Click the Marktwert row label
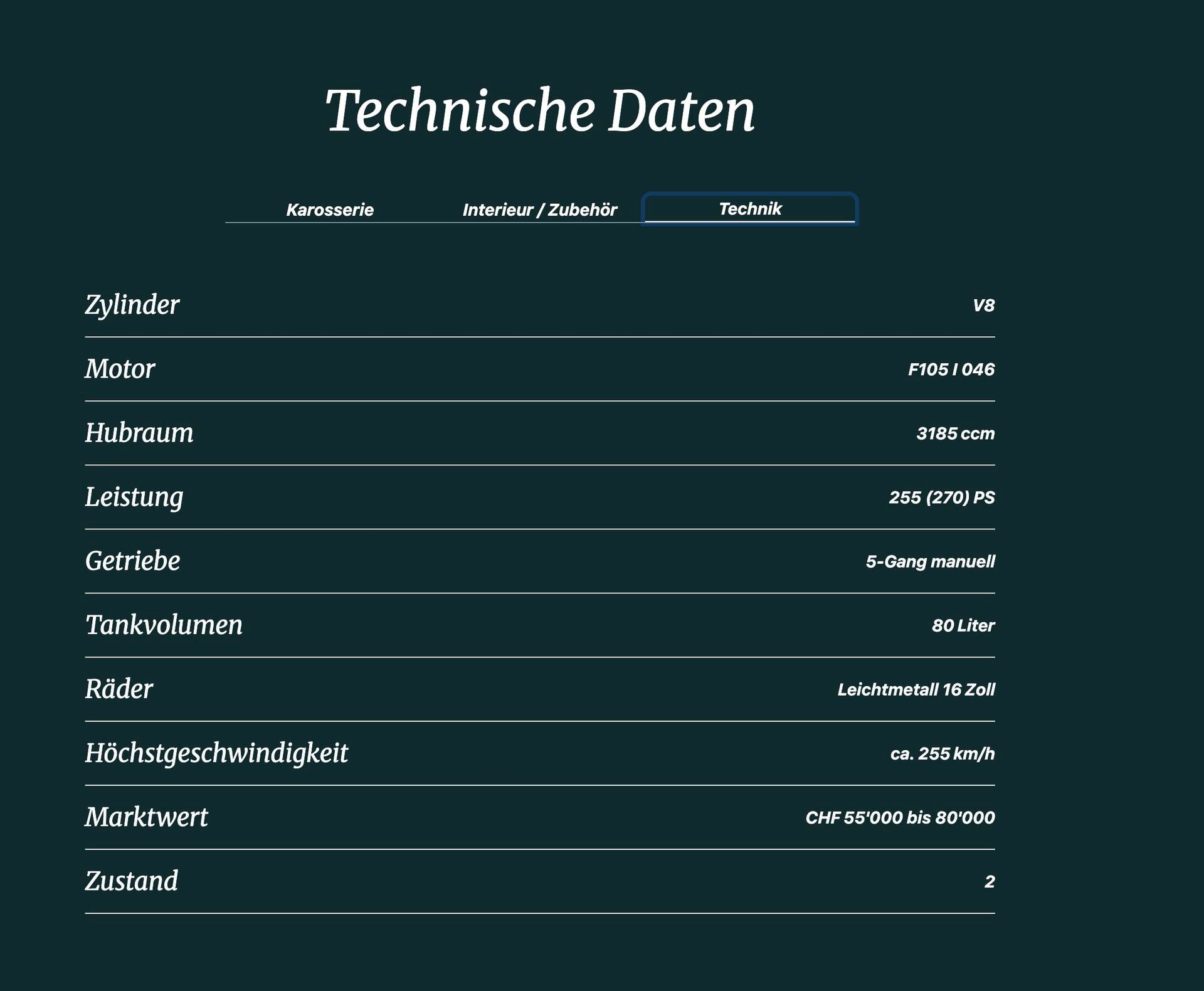This screenshot has width=1204, height=991. tap(146, 817)
